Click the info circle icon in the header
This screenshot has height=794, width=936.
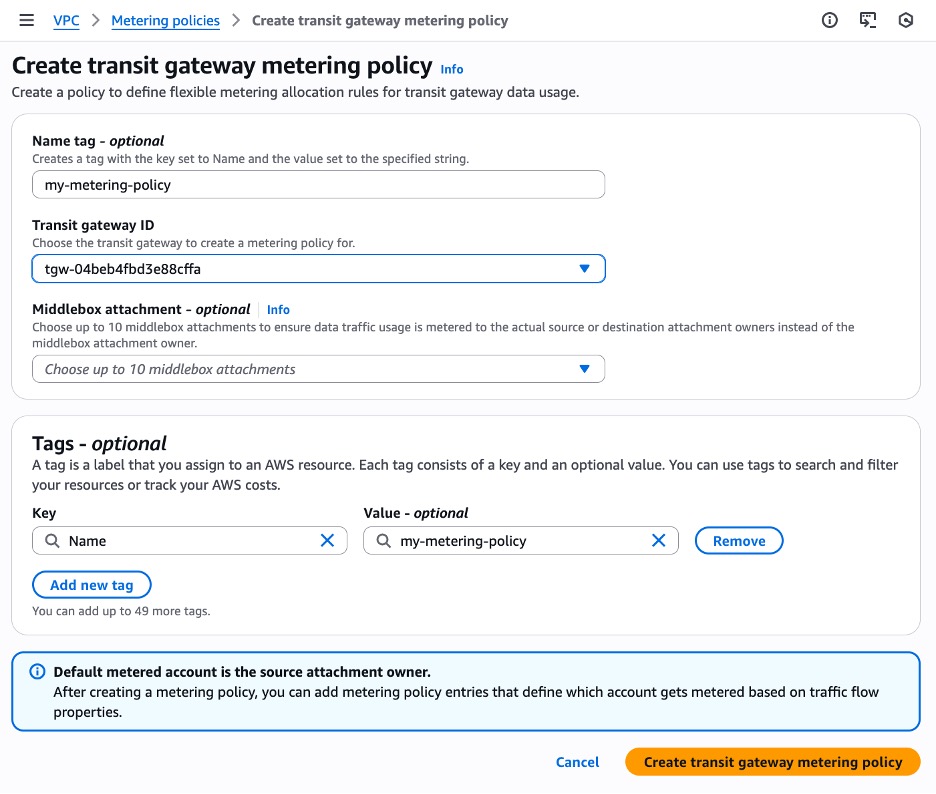[x=829, y=20]
